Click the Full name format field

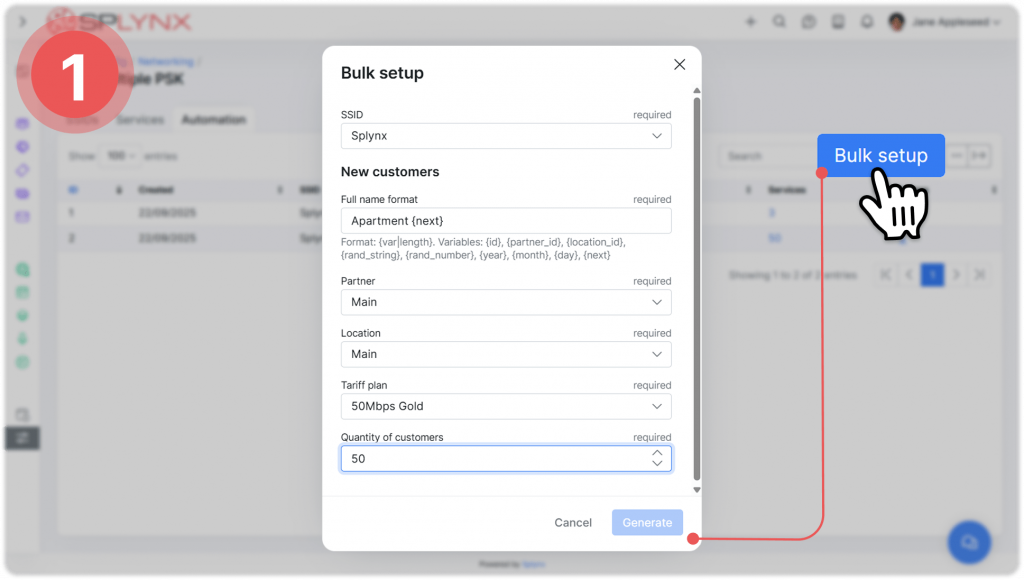pyautogui.click(x=505, y=221)
